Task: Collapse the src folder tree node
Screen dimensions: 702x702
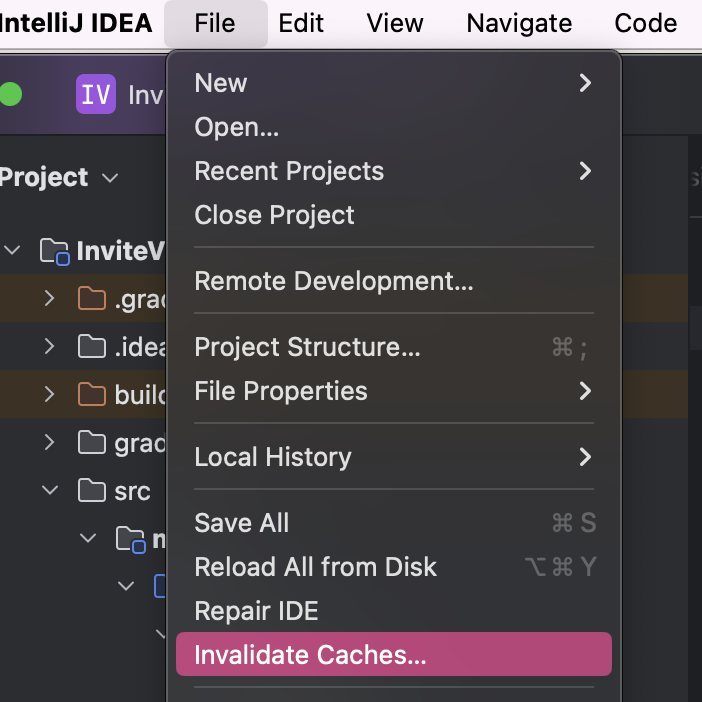Action: pos(49,491)
